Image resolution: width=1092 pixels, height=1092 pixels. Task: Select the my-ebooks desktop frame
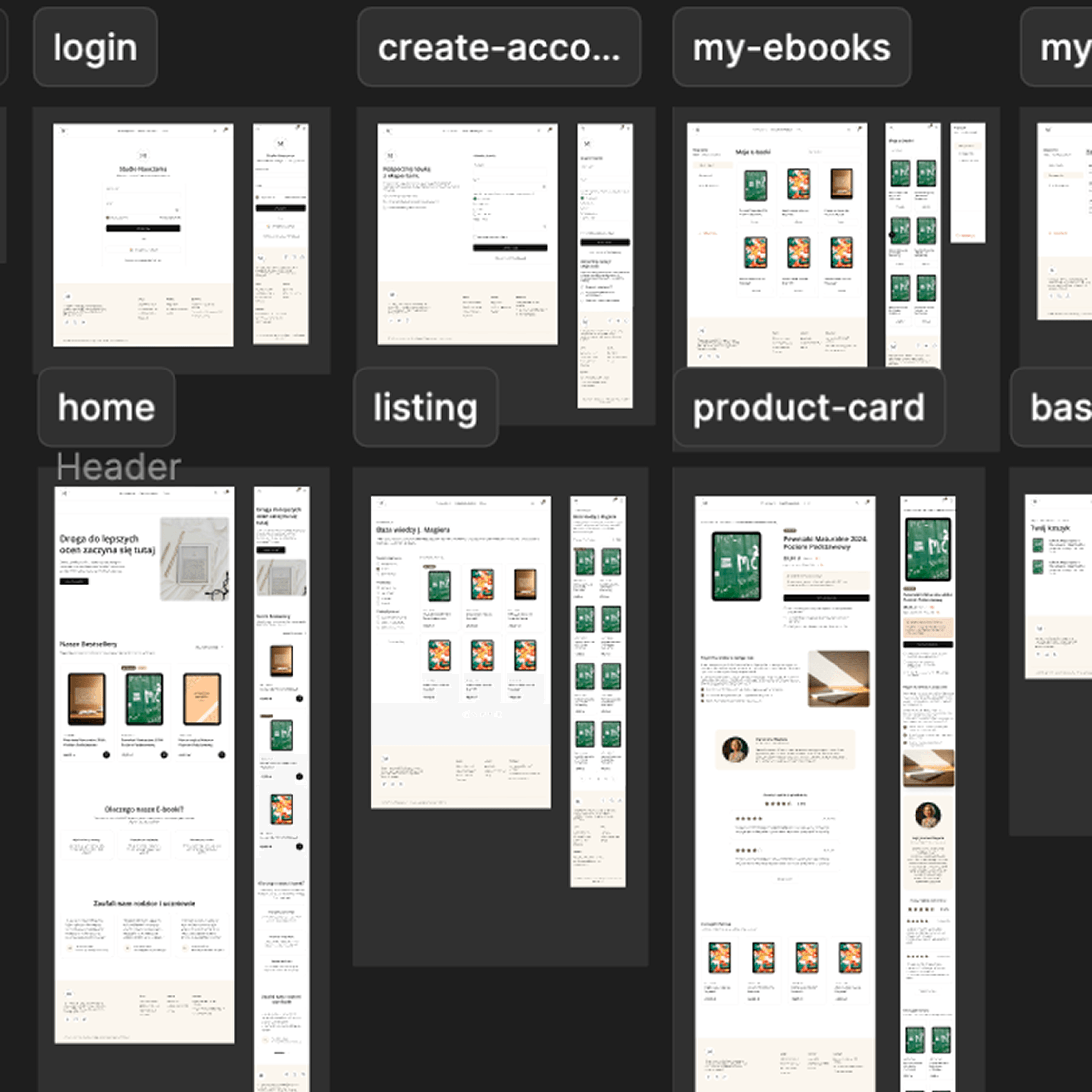777,245
